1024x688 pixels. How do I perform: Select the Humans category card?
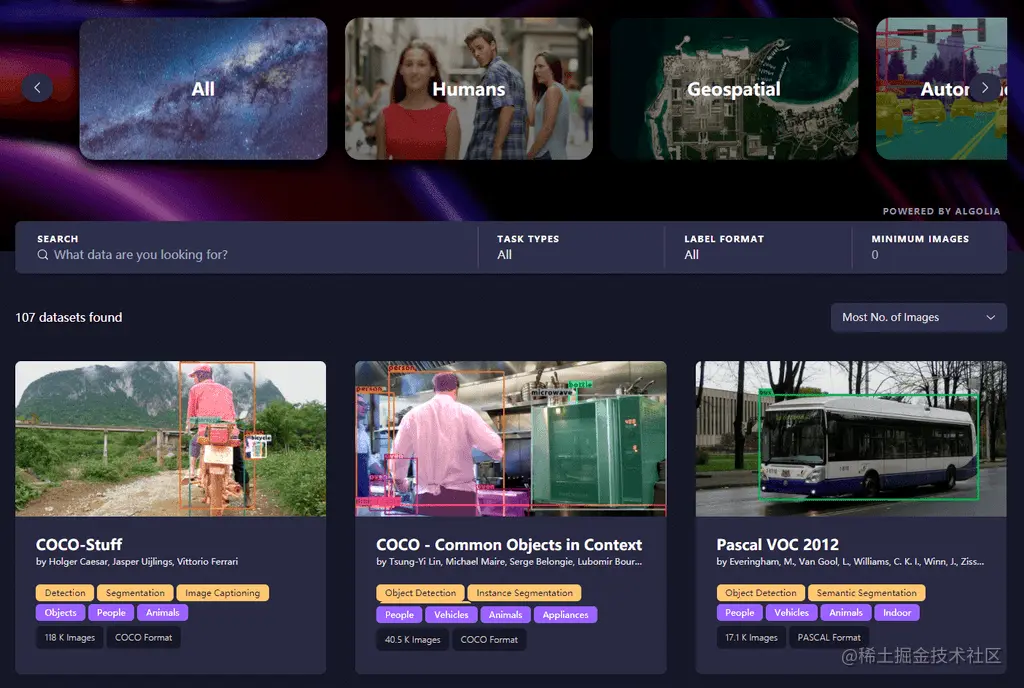point(468,89)
